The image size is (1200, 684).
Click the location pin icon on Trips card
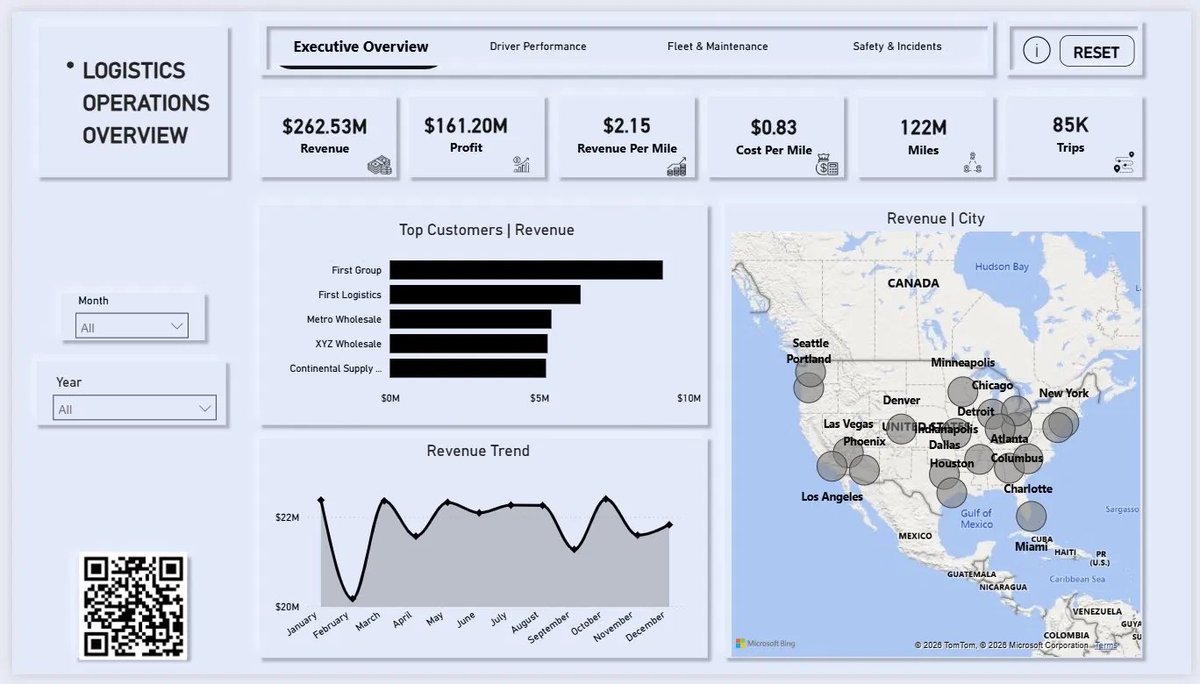pyautogui.click(x=1123, y=164)
